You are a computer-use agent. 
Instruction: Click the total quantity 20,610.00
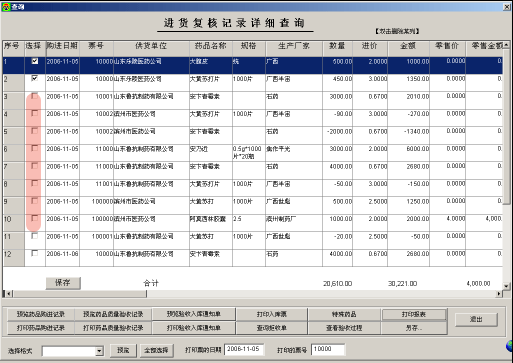click(337, 284)
